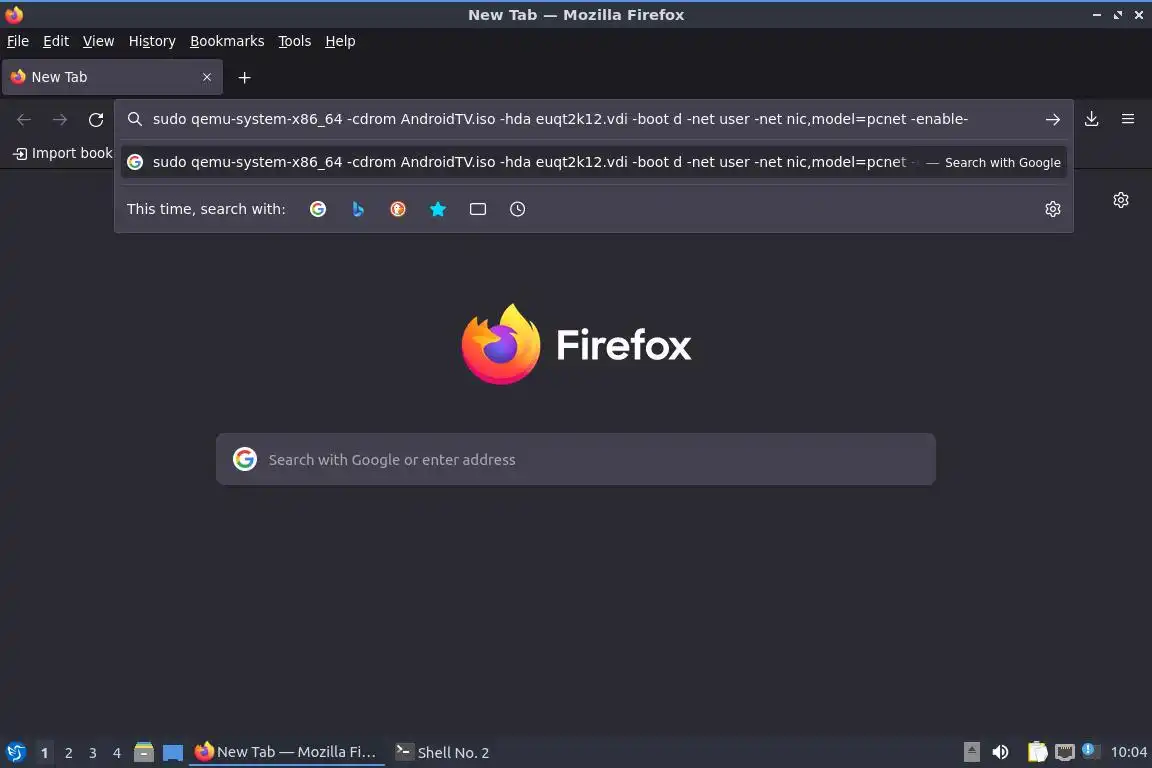Open the File menu
This screenshot has height=768, width=1152.
[18, 41]
